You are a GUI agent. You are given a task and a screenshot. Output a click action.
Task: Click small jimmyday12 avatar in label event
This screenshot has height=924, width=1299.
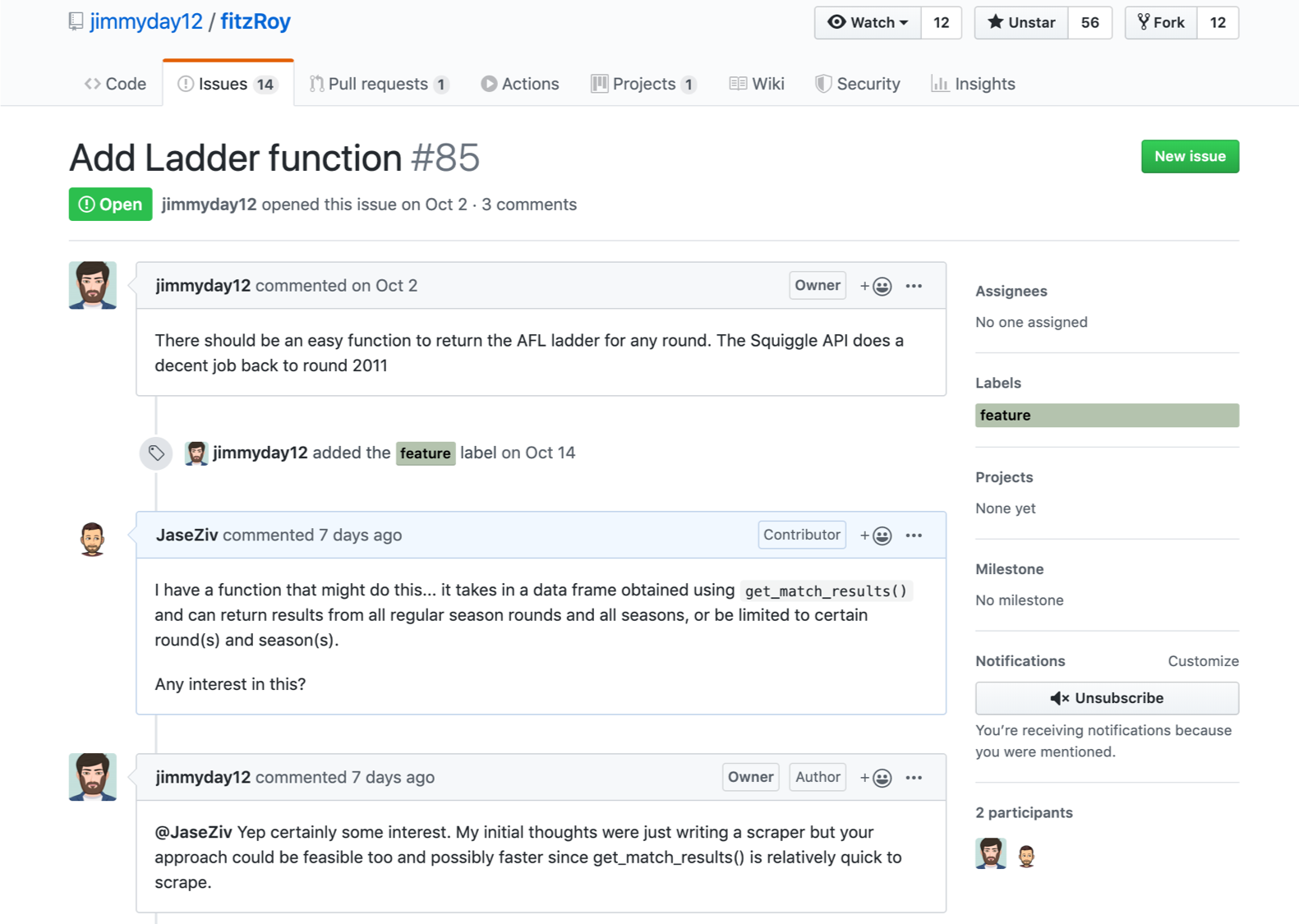[196, 453]
